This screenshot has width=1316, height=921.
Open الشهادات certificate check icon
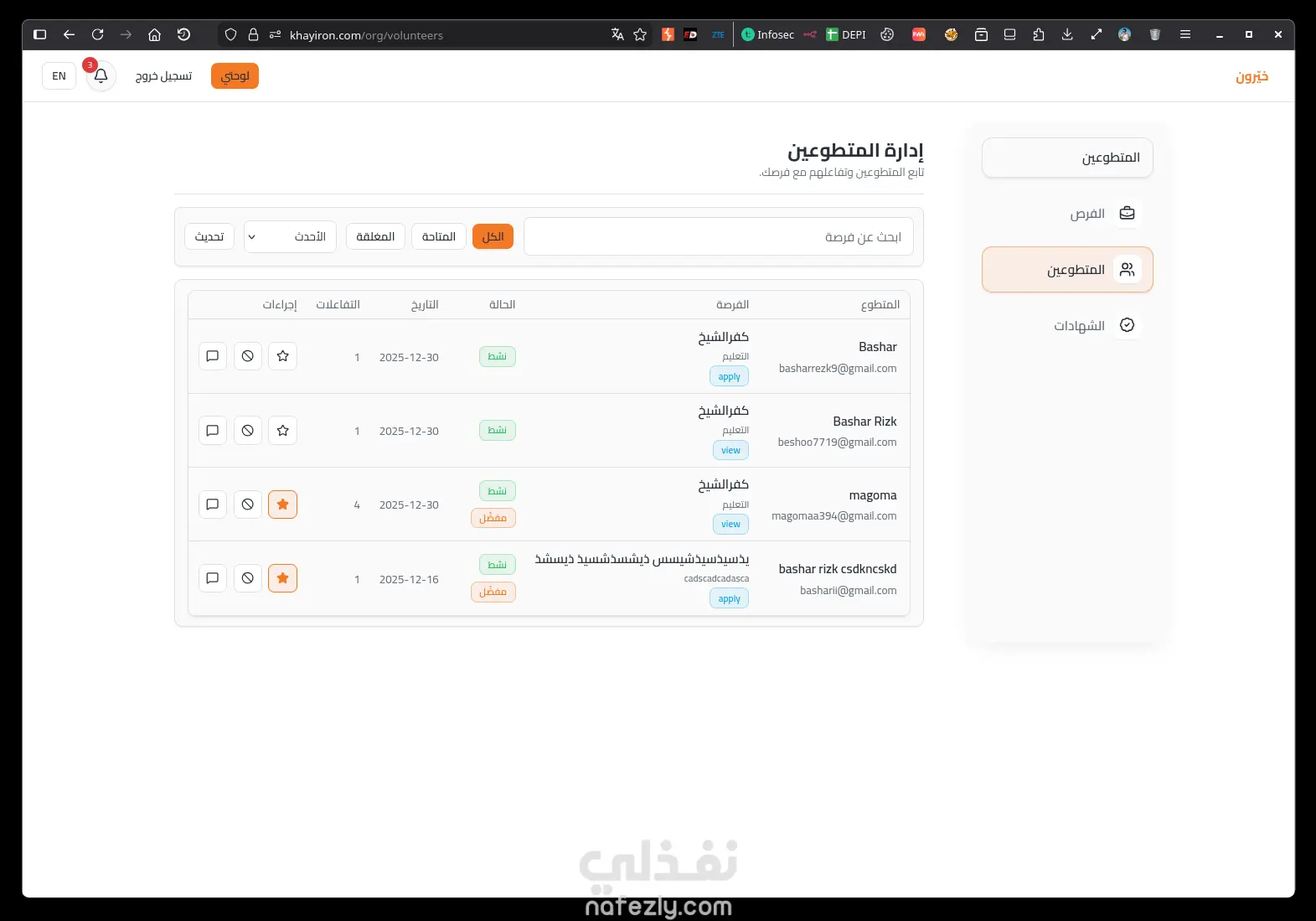pyautogui.click(x=1128, y=325)
